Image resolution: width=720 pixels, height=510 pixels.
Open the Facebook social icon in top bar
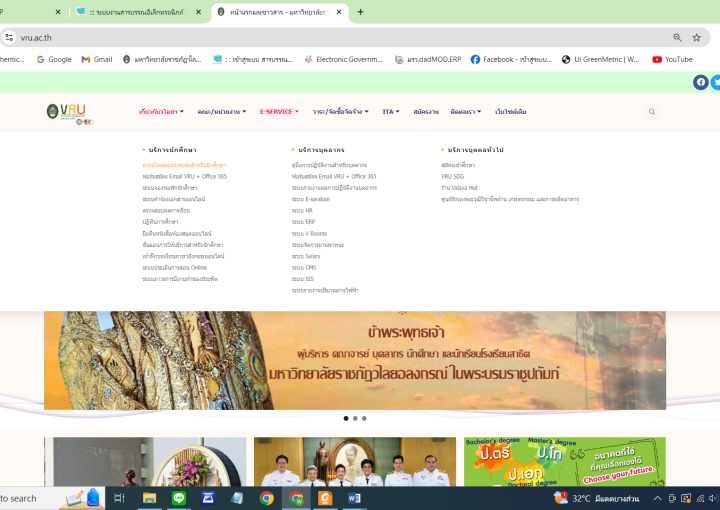pos(700,82)
